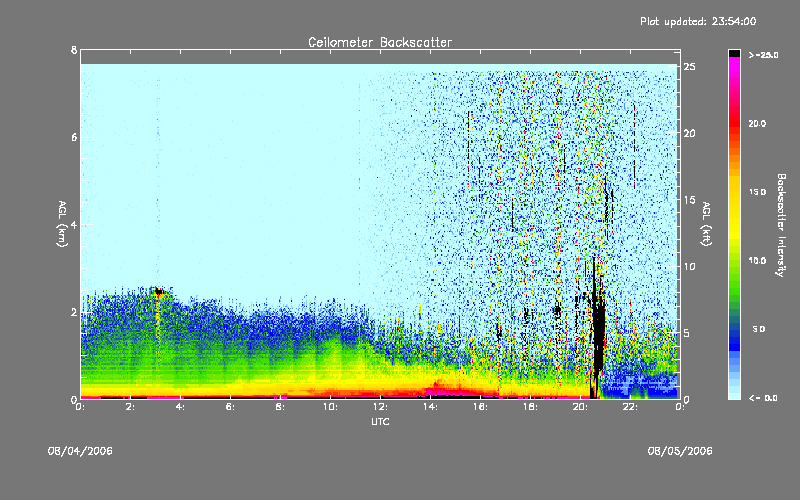Click the '5' tick on the kft axis
Screen dimensions: 800x500
click(x=687, y=333)
